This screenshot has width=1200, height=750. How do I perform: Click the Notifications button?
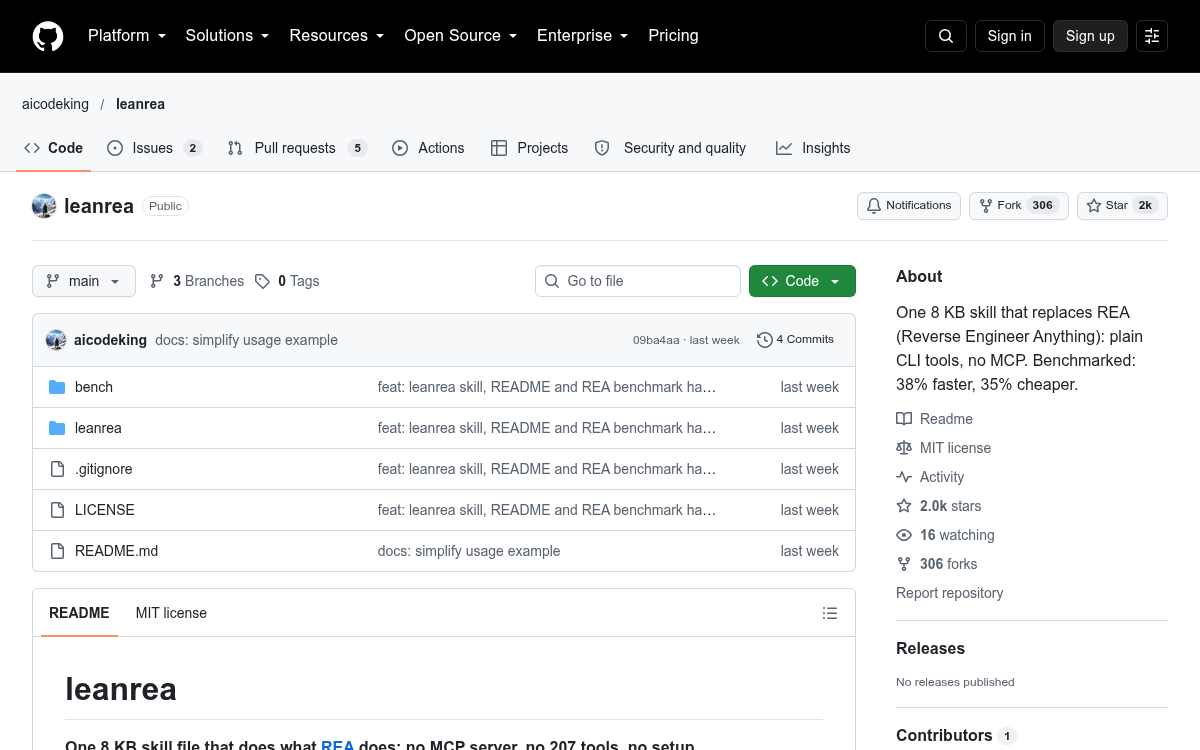click(x=909, y=206)
